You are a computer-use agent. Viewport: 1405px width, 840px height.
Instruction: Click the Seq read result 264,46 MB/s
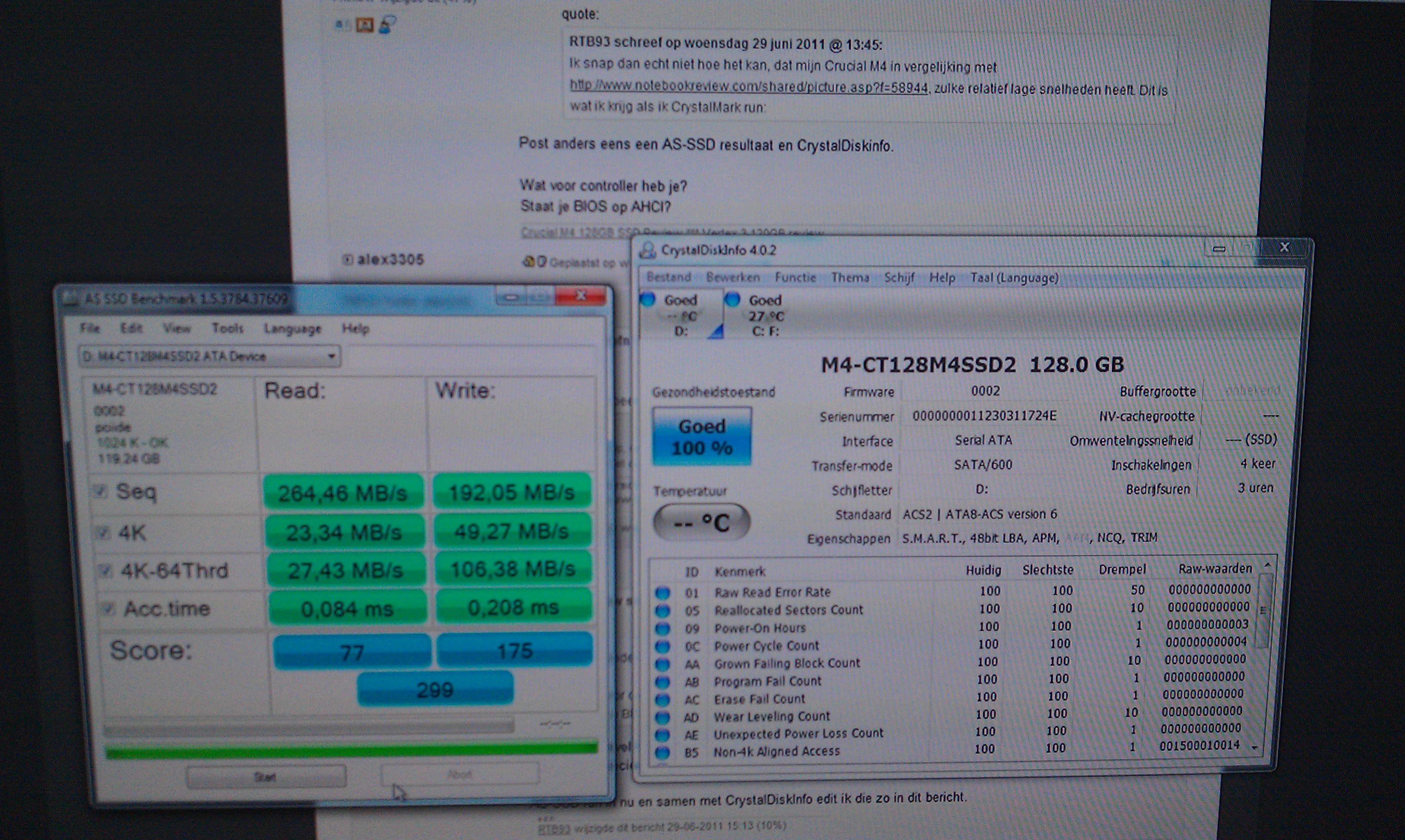343,493
